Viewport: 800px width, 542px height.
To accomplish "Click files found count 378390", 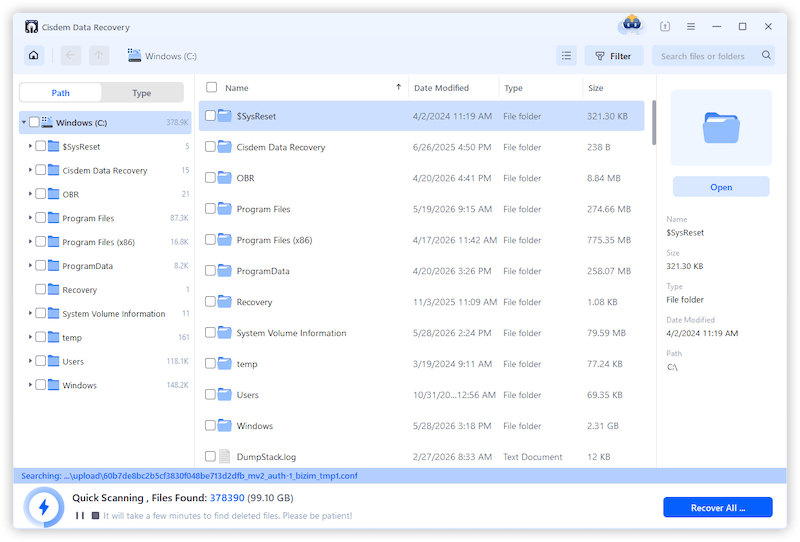I will (227, 498).
